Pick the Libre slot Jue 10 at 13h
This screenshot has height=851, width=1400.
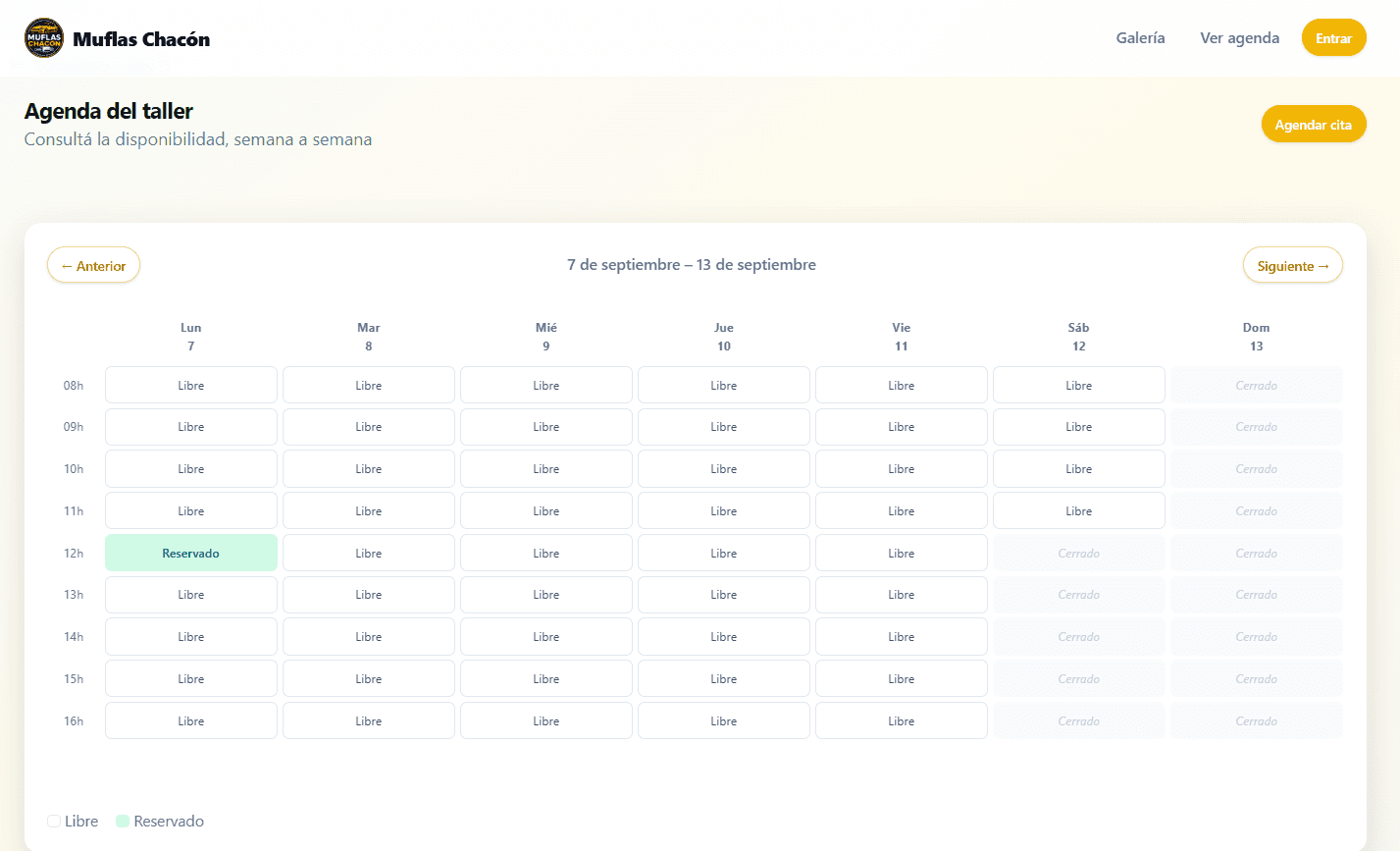point(724,595)
